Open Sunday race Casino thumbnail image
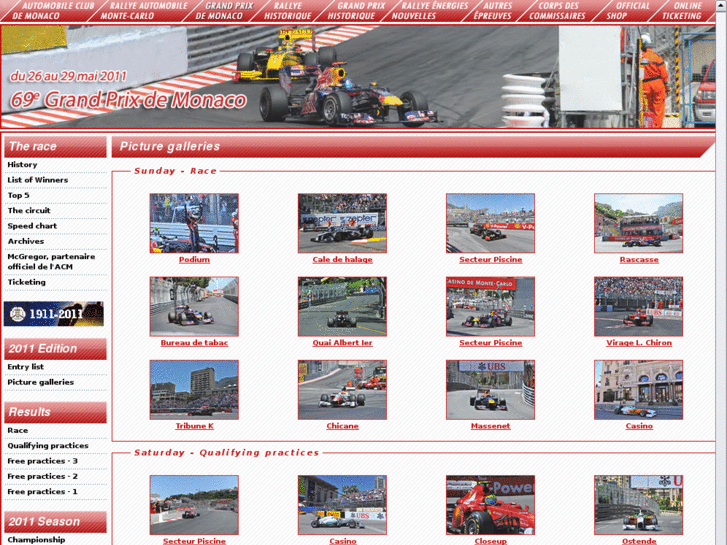Screen dimensions: 727x545 pos(638,390)
